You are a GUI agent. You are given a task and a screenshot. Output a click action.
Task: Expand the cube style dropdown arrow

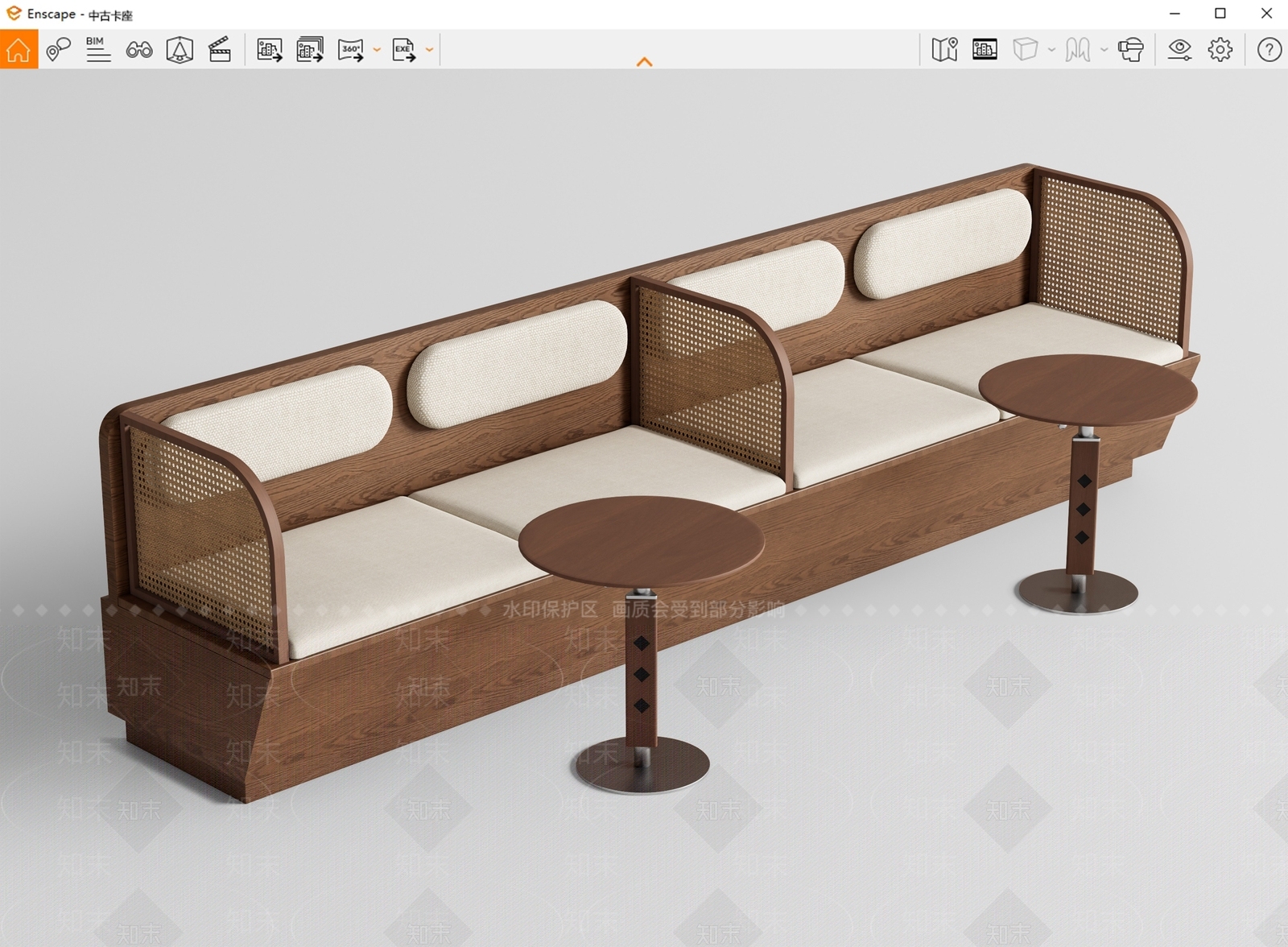(1051, 50)
